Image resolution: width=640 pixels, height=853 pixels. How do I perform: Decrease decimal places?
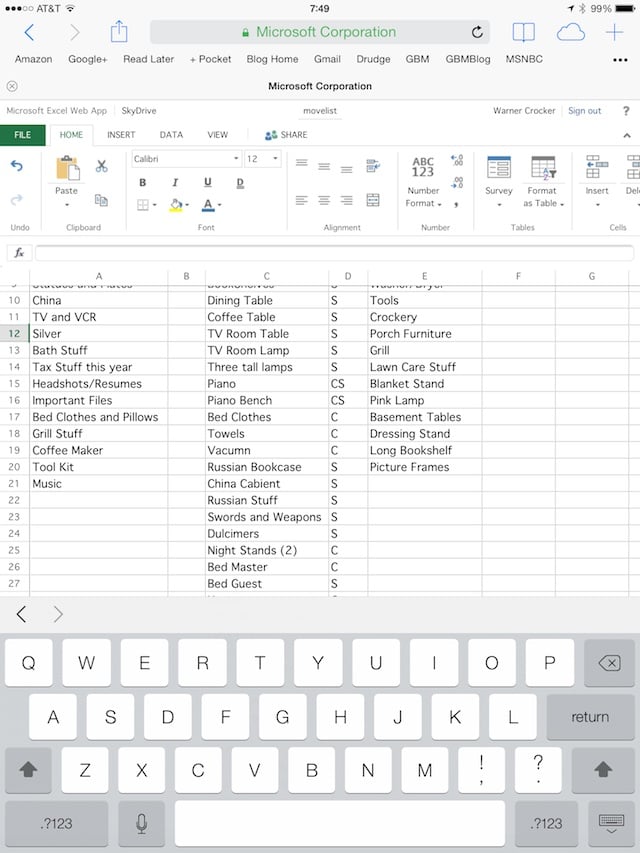pos(457,183)
